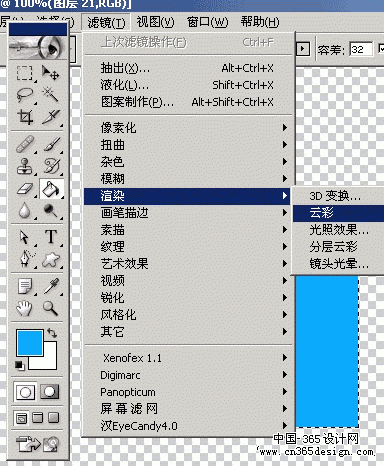Select the Slice tool
This screenshot has width=384, height=466.
pyautogui.click(x=51, y=117)
